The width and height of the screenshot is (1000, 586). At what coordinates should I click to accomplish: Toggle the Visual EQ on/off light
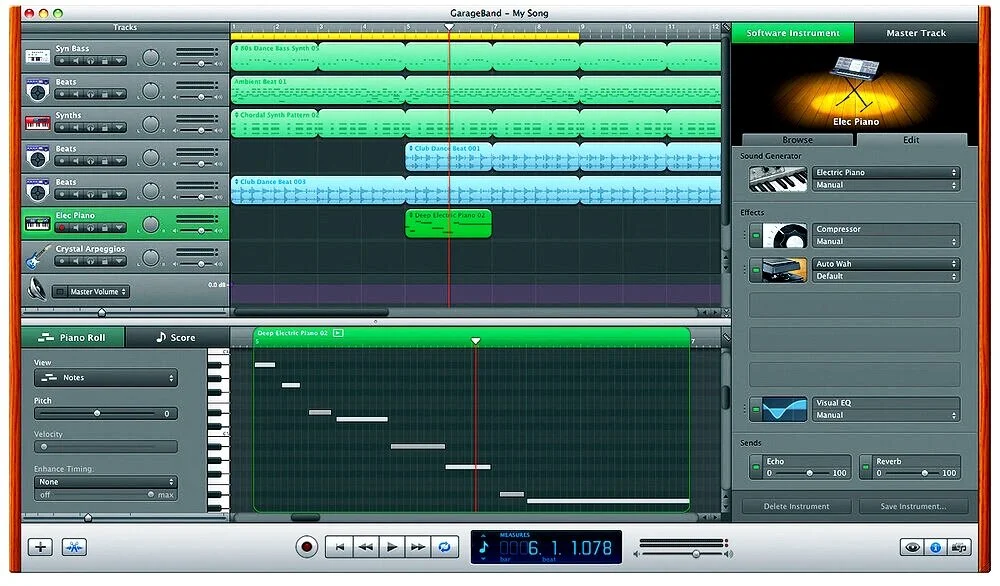click(756, 409)
